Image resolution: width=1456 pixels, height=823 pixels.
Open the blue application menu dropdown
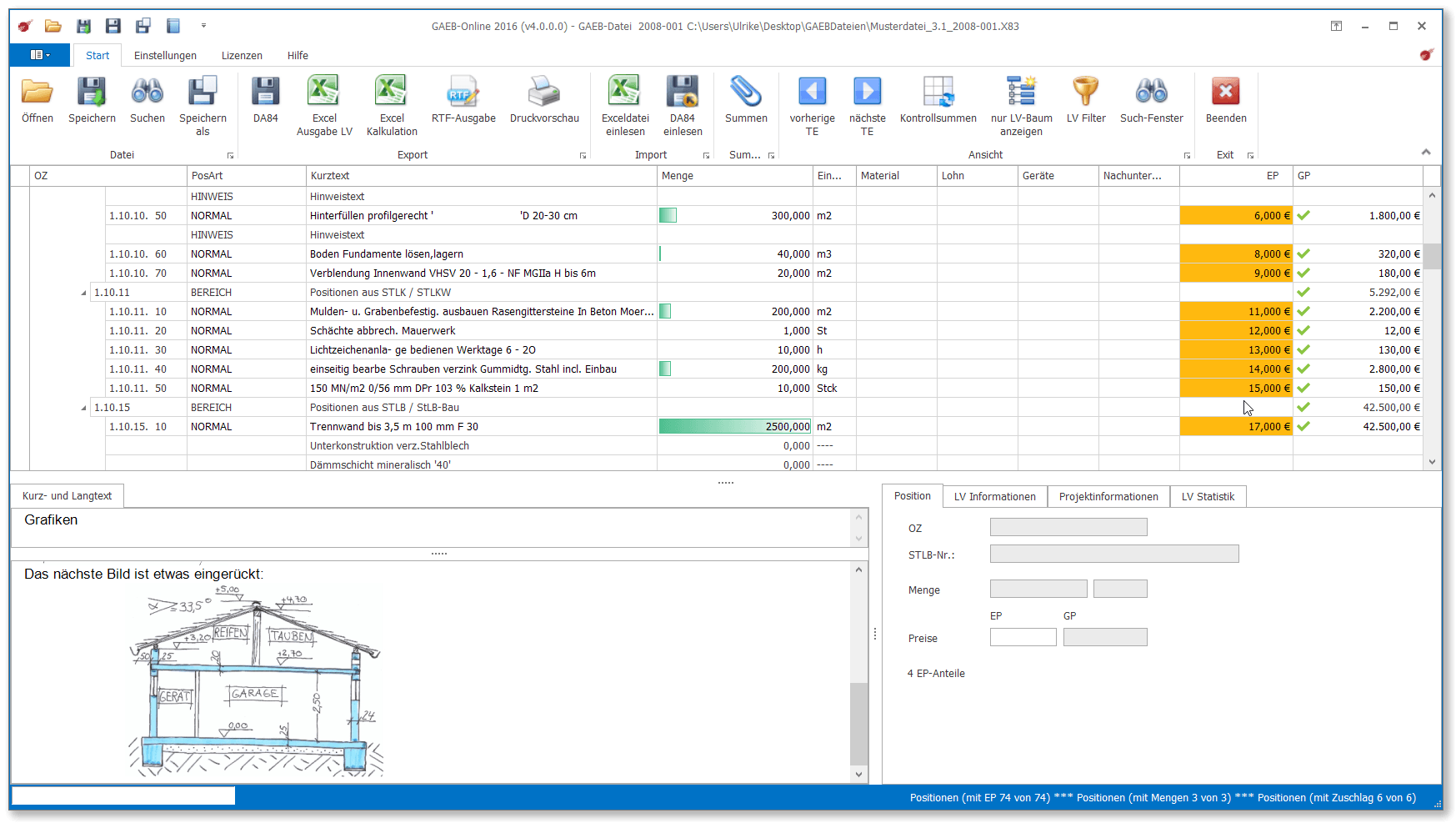click(x=40, y=55)
